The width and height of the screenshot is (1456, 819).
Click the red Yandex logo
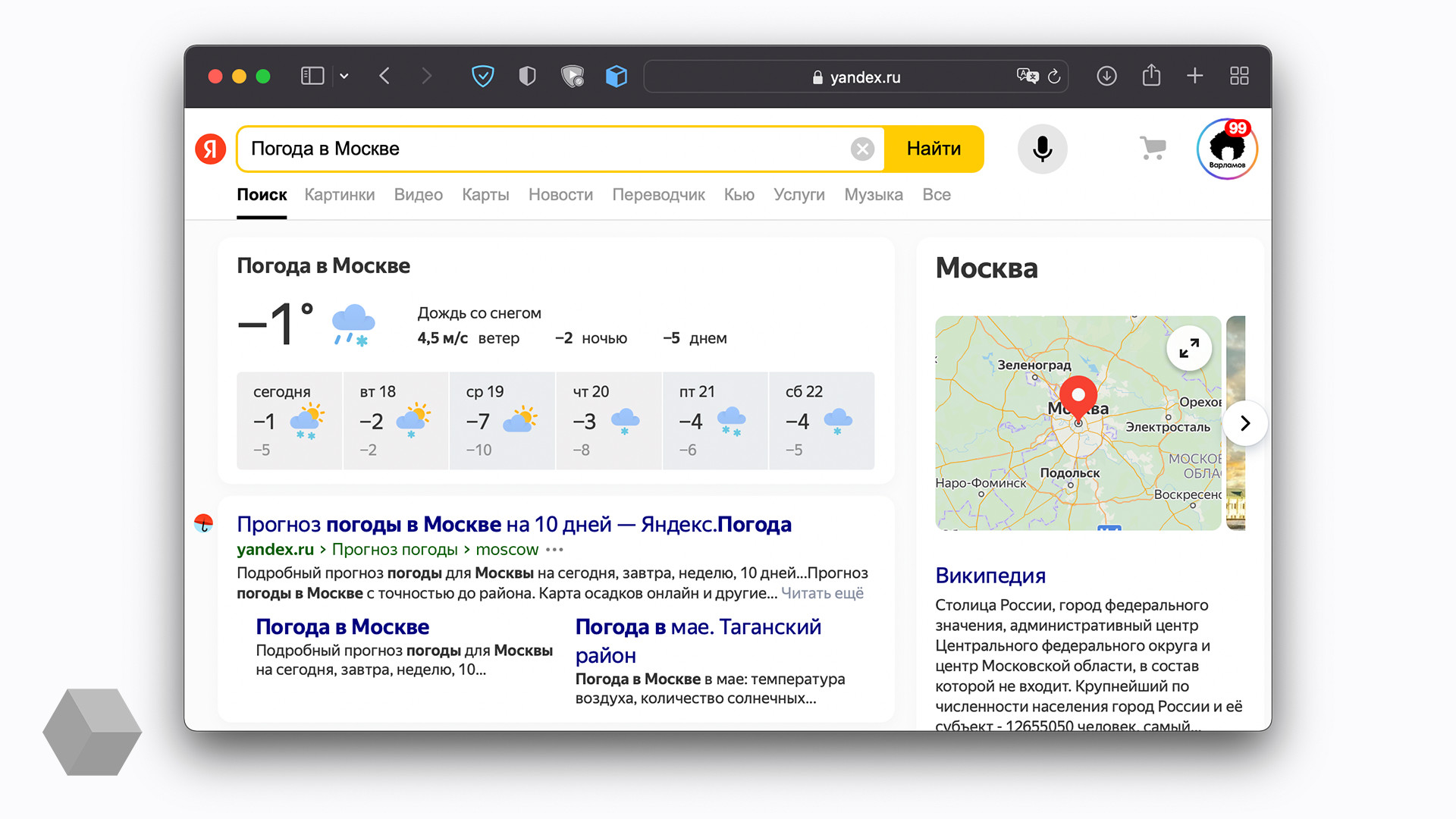[211, 149]
